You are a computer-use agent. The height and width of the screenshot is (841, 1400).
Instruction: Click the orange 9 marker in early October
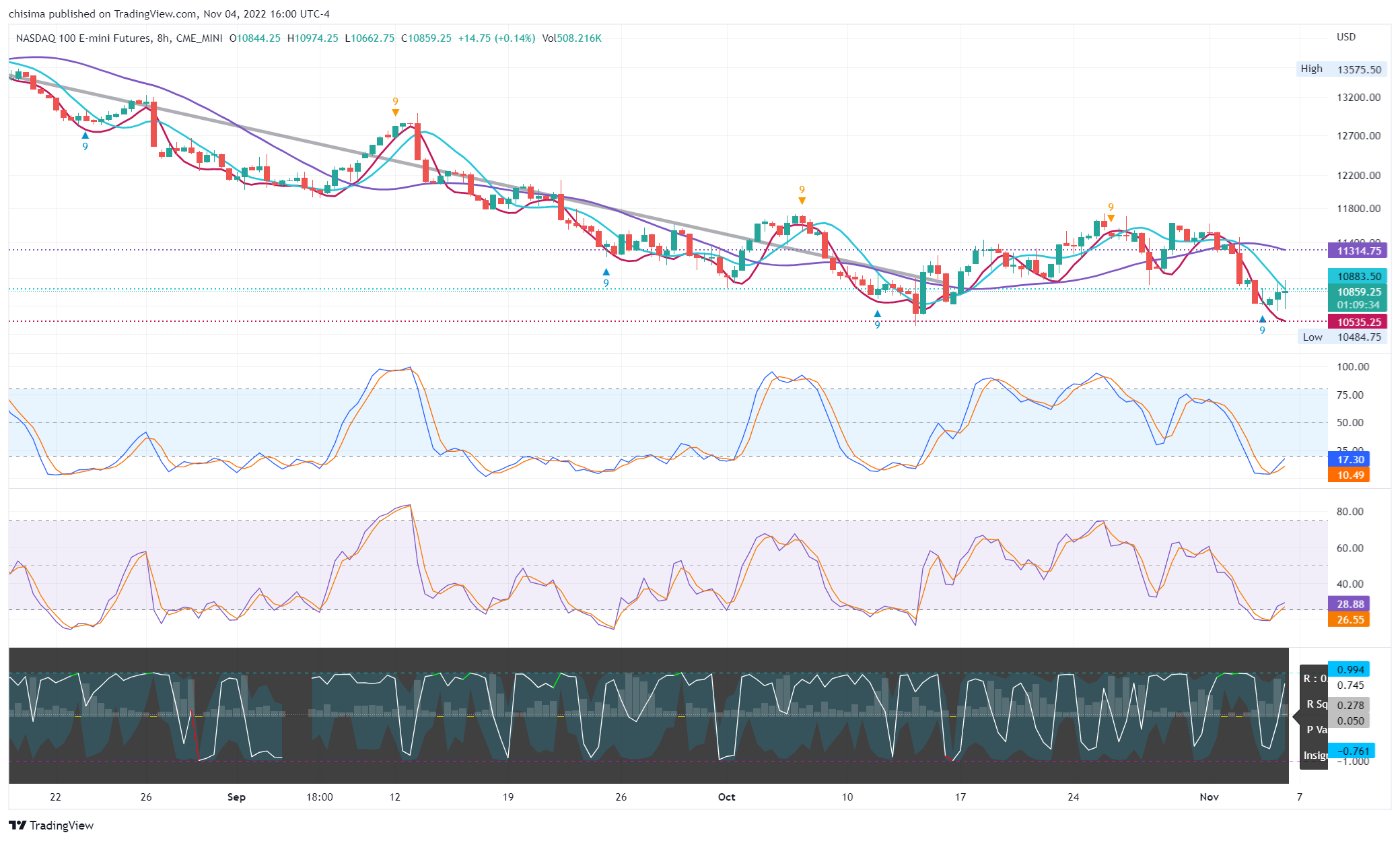click(x=802, y=195)
